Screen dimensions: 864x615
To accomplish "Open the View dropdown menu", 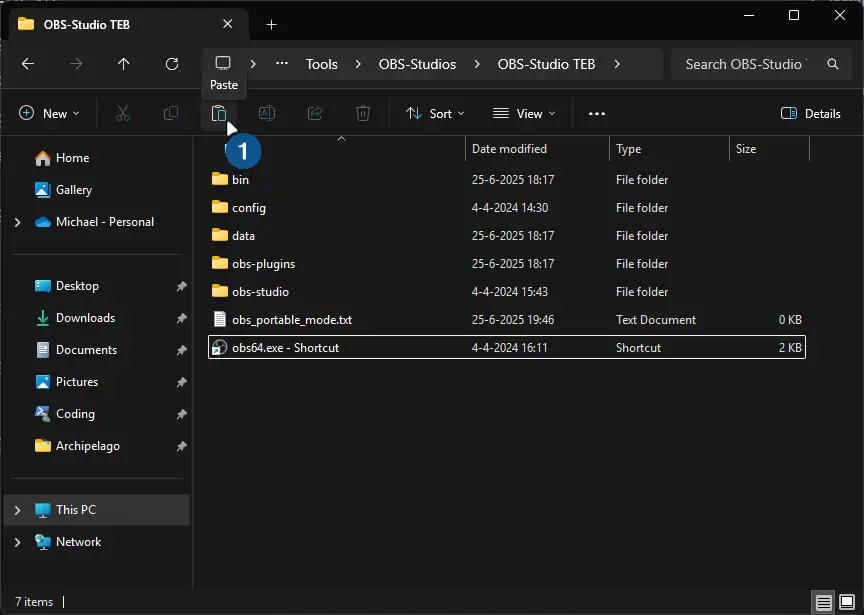I will click(524, 114).
